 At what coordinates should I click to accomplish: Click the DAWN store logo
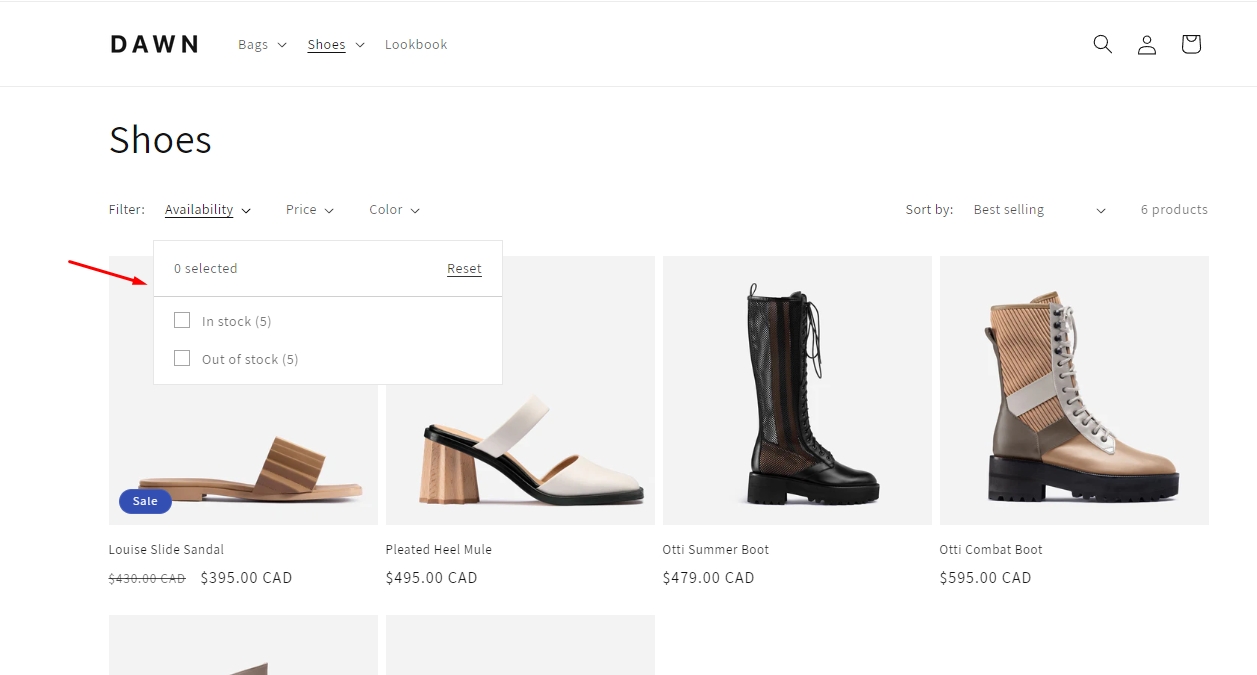(x=154, y=44)
